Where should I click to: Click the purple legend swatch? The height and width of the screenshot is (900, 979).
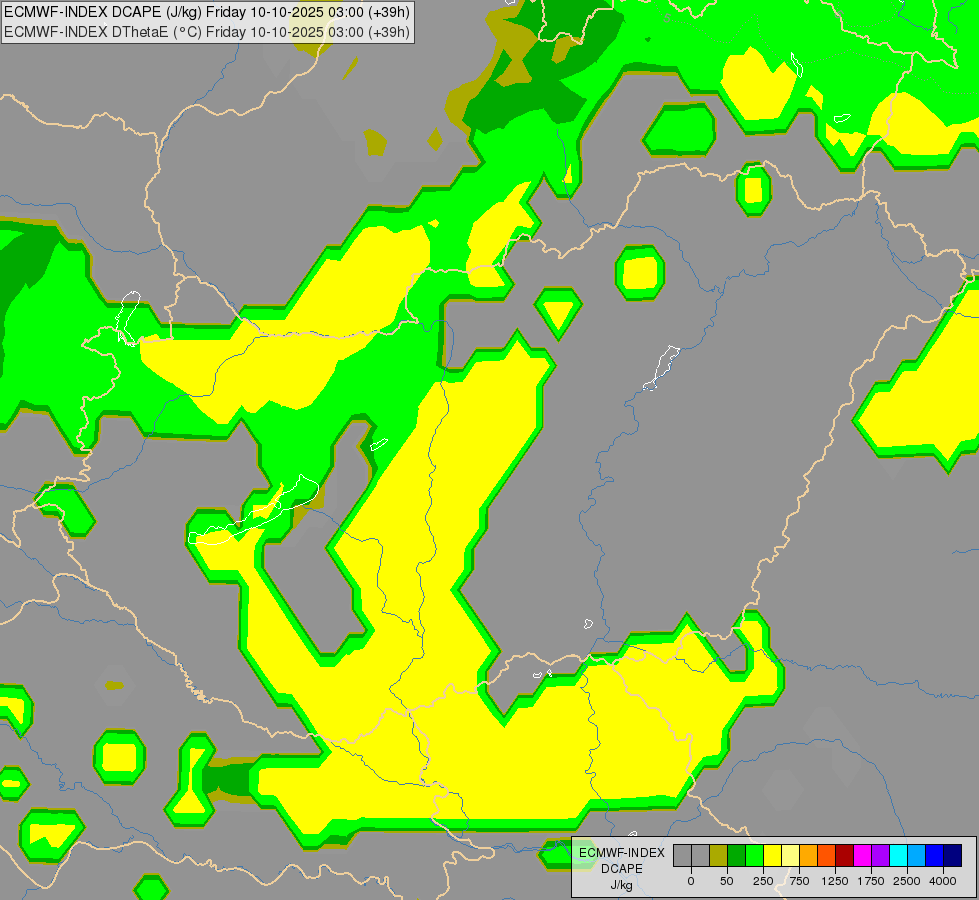pos(880,855)
